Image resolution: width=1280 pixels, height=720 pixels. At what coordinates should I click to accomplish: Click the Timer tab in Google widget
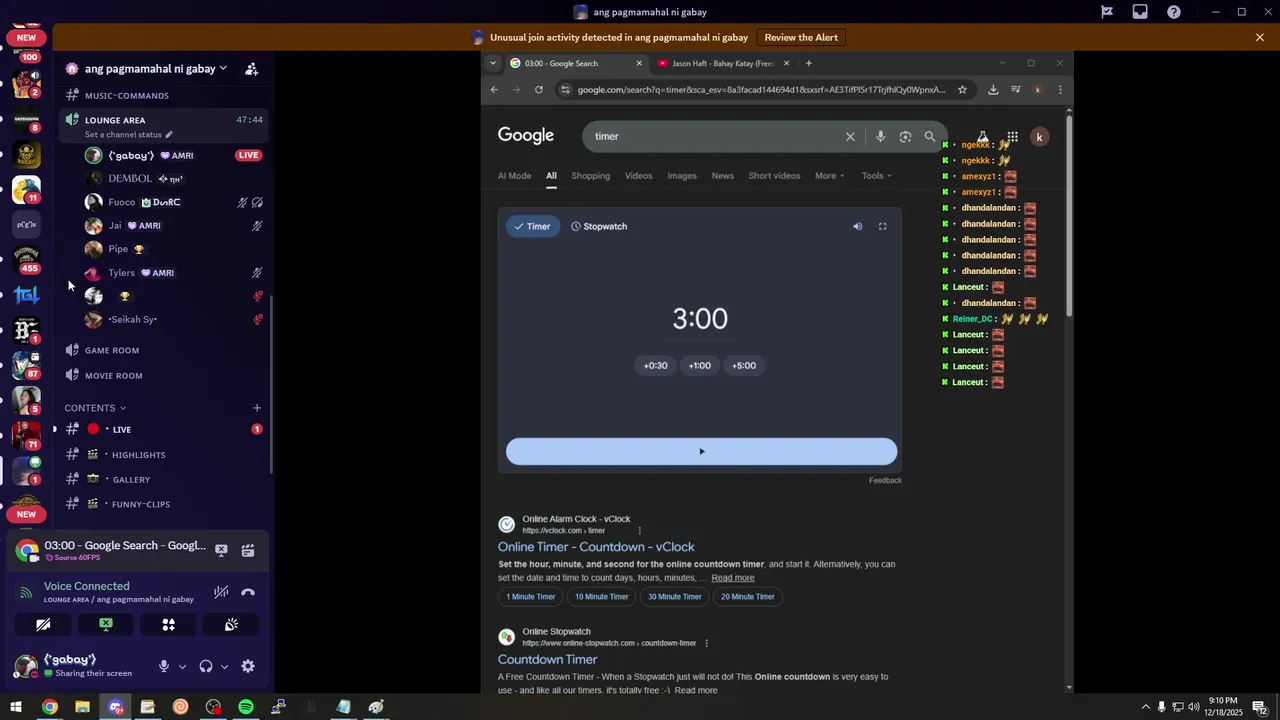[532, 226]
